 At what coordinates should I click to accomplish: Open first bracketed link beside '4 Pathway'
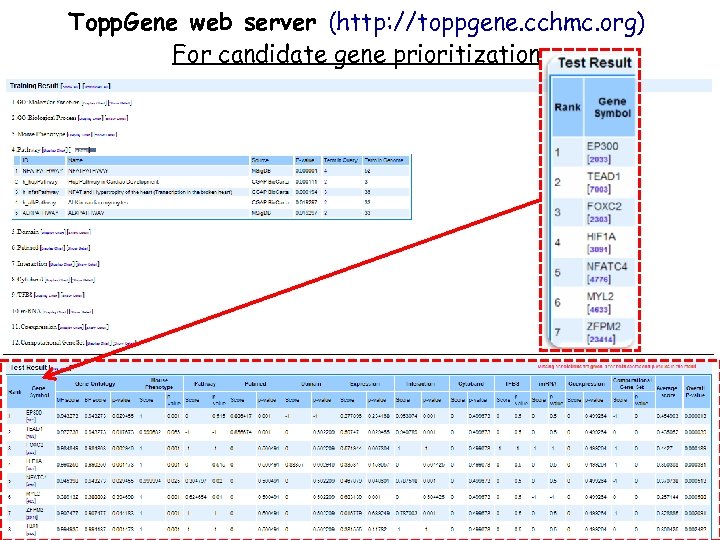coord(55,150)
